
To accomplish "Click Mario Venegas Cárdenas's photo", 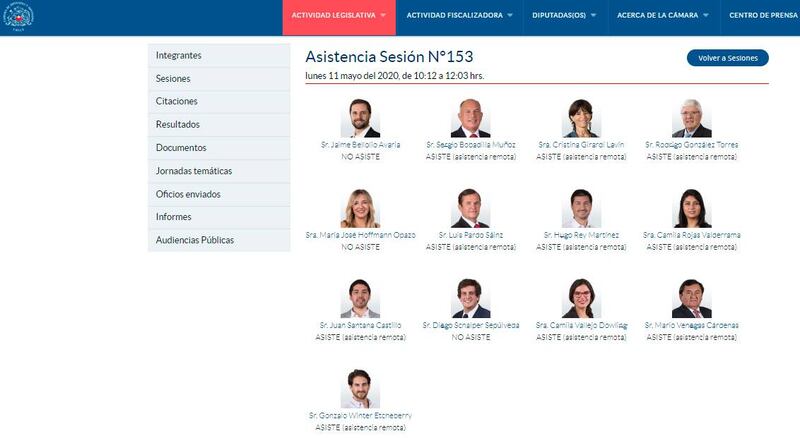I will point(691,299).
